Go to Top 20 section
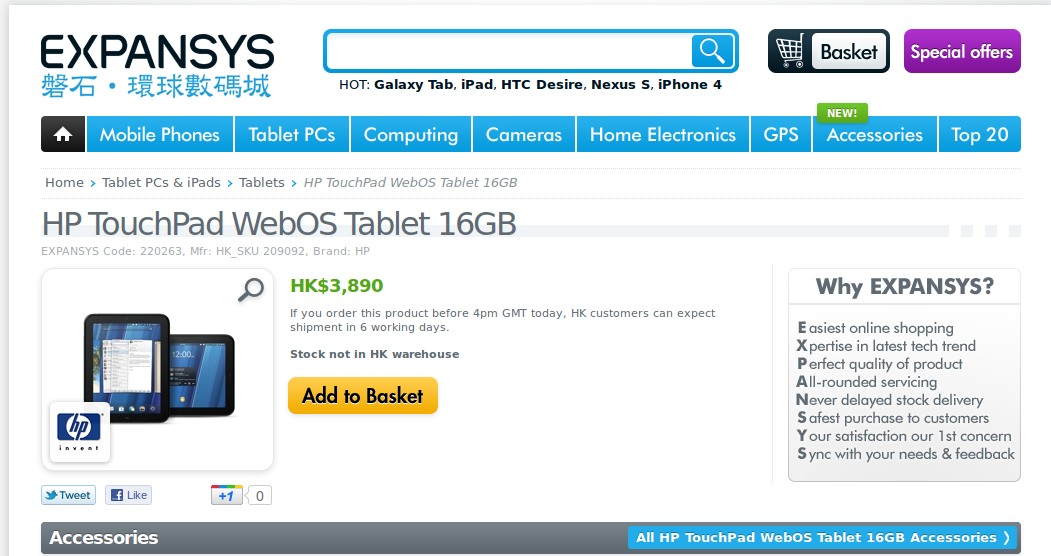The height and width of the screenshot is (556, 1051). tap(979, 134)
